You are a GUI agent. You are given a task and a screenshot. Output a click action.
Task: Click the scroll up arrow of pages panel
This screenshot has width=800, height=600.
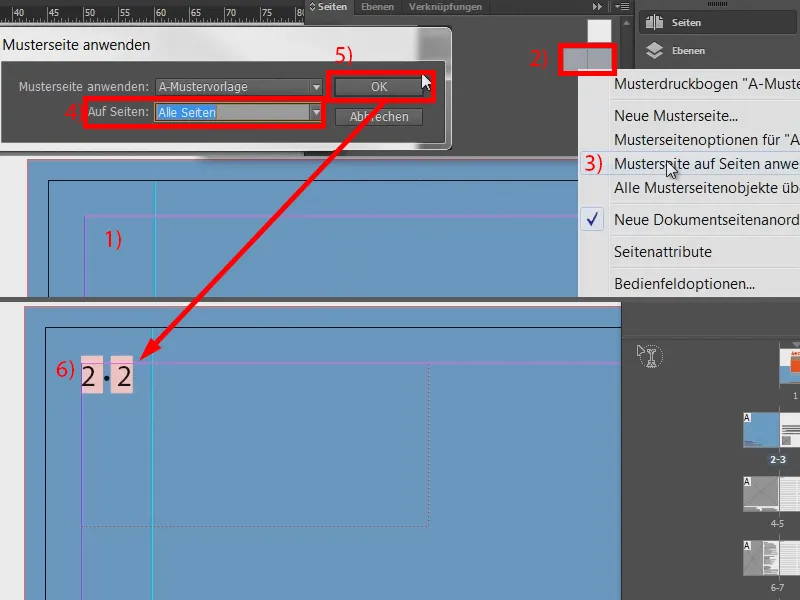(x=627, y=23)
